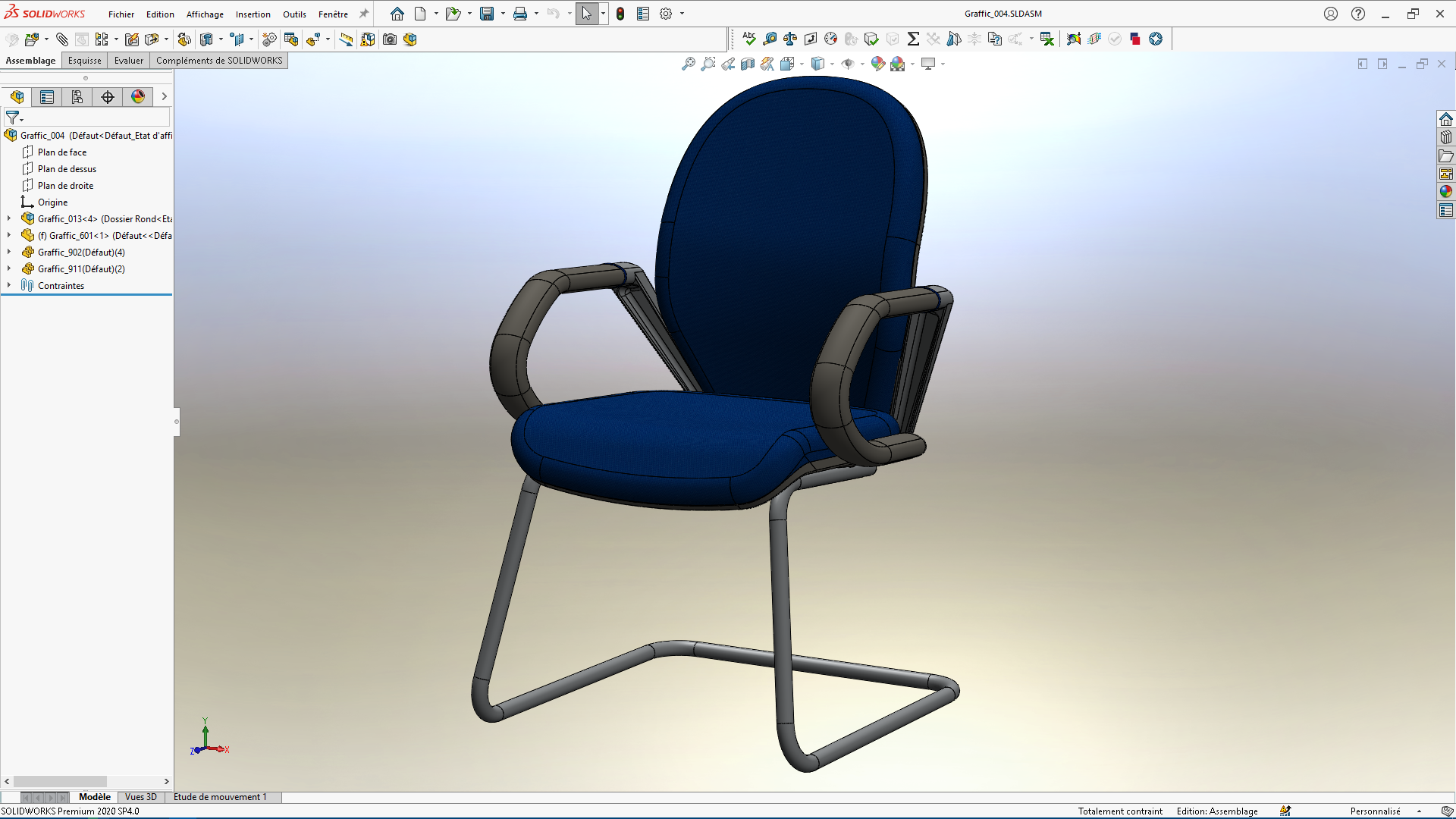
Task: Open the Vues 3D bottom tab
Action: [x=141, y=797]
